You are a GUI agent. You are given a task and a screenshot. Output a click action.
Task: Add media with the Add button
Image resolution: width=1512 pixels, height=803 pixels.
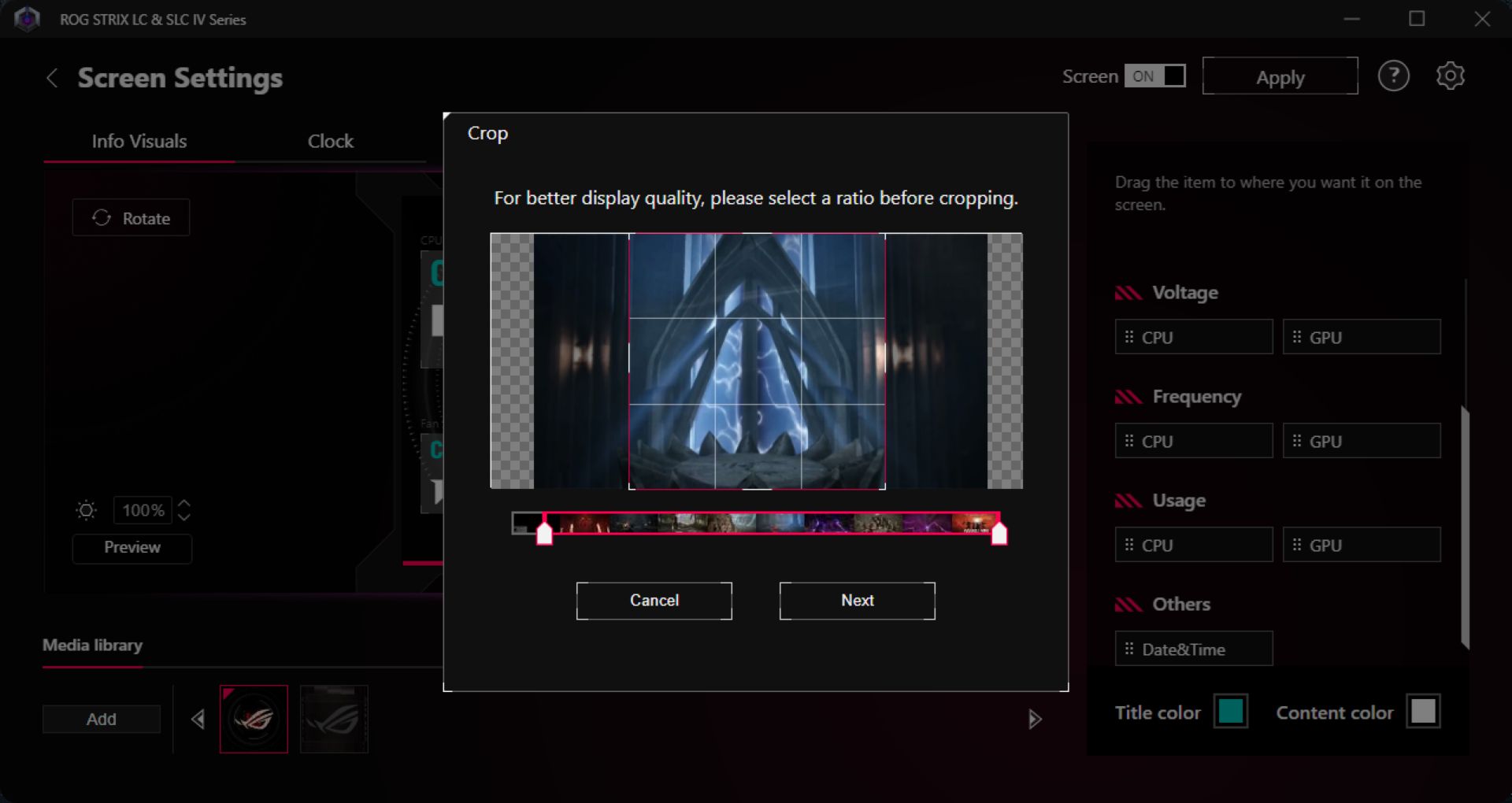pyautogui.click(x=102, y=719)
